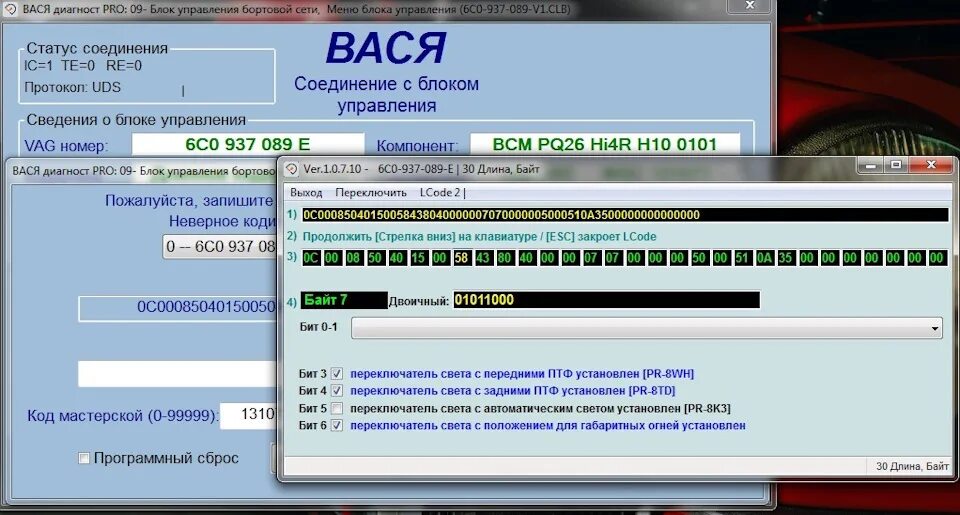The height and width of the screenshot is (515, 960).
Task: Close the main ВАСЯ диагност window
Action: (749, 6)
